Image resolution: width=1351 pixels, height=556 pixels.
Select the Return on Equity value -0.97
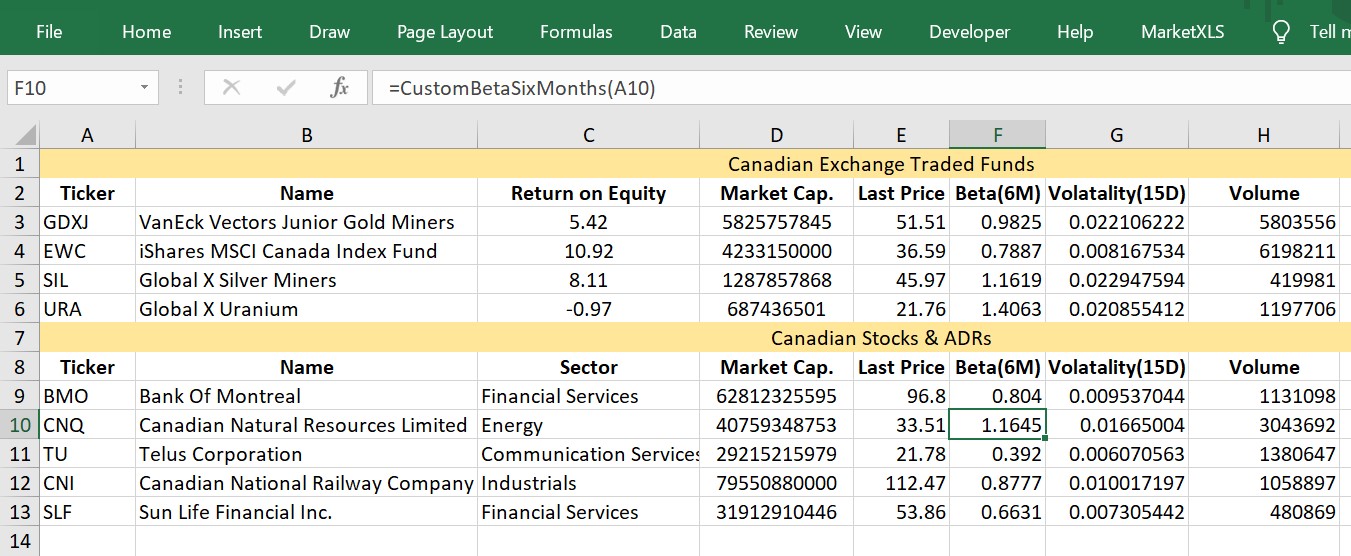click(588, 309)
